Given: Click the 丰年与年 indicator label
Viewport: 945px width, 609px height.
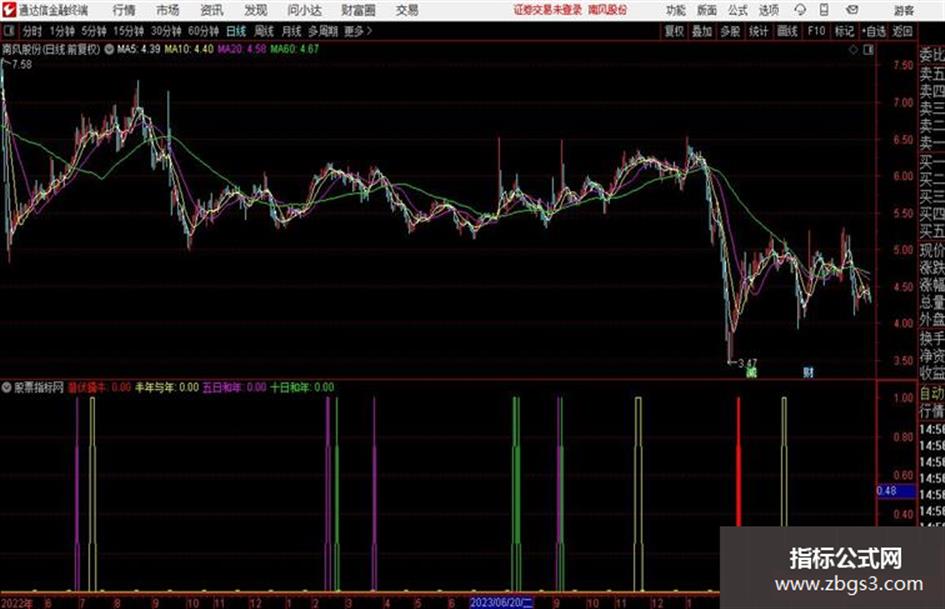Looking at the screenshot, I should (166, 388).
